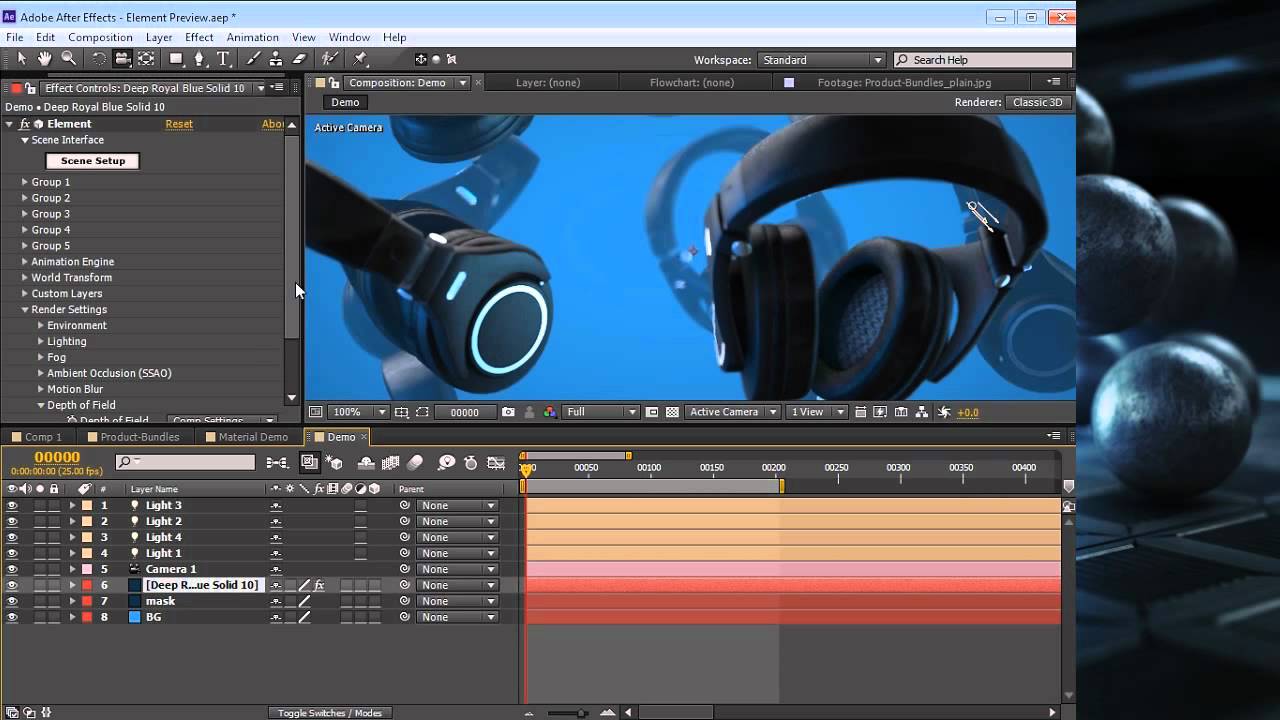
Task: Toggle the transparency grid icon
Action: tap(672, 412)
